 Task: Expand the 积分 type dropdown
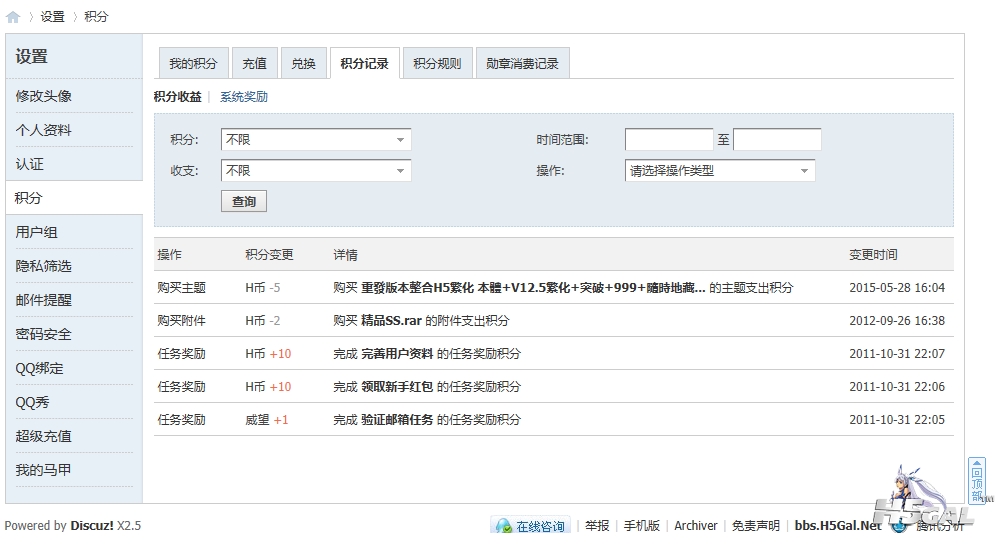tap(316, 140)
